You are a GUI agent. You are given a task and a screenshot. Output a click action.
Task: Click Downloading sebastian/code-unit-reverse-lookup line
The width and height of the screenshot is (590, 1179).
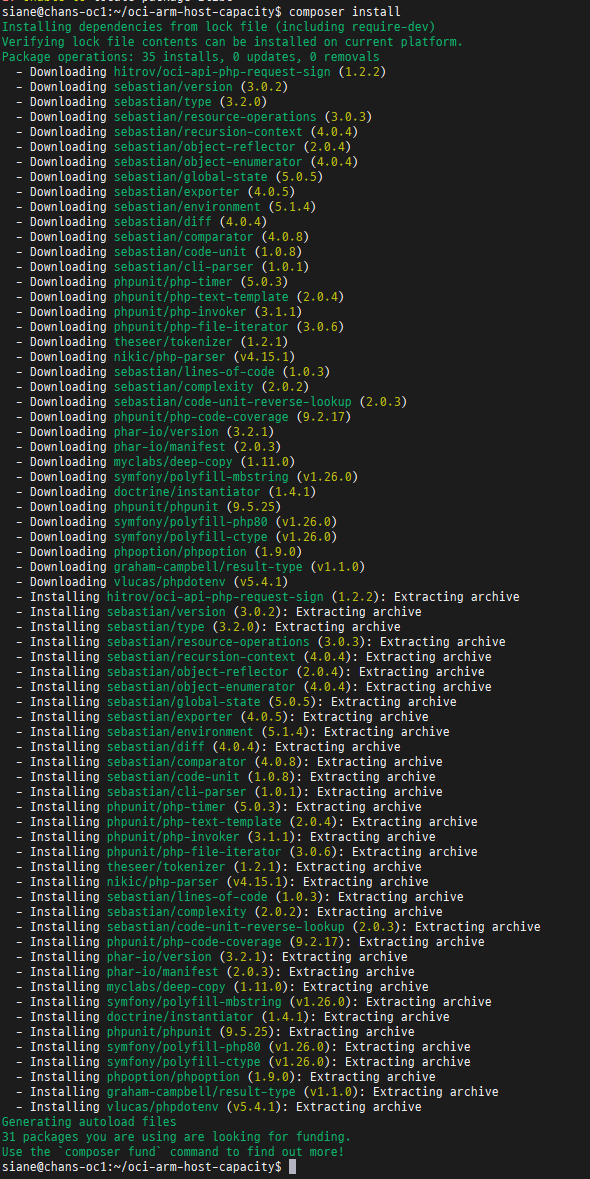click(211, 402)
